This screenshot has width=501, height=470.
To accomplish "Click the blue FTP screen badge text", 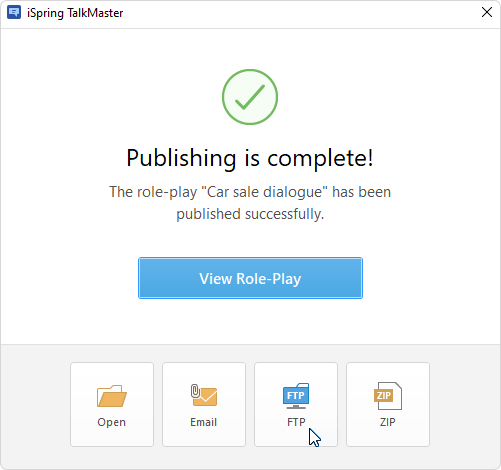I will point(296,395).
